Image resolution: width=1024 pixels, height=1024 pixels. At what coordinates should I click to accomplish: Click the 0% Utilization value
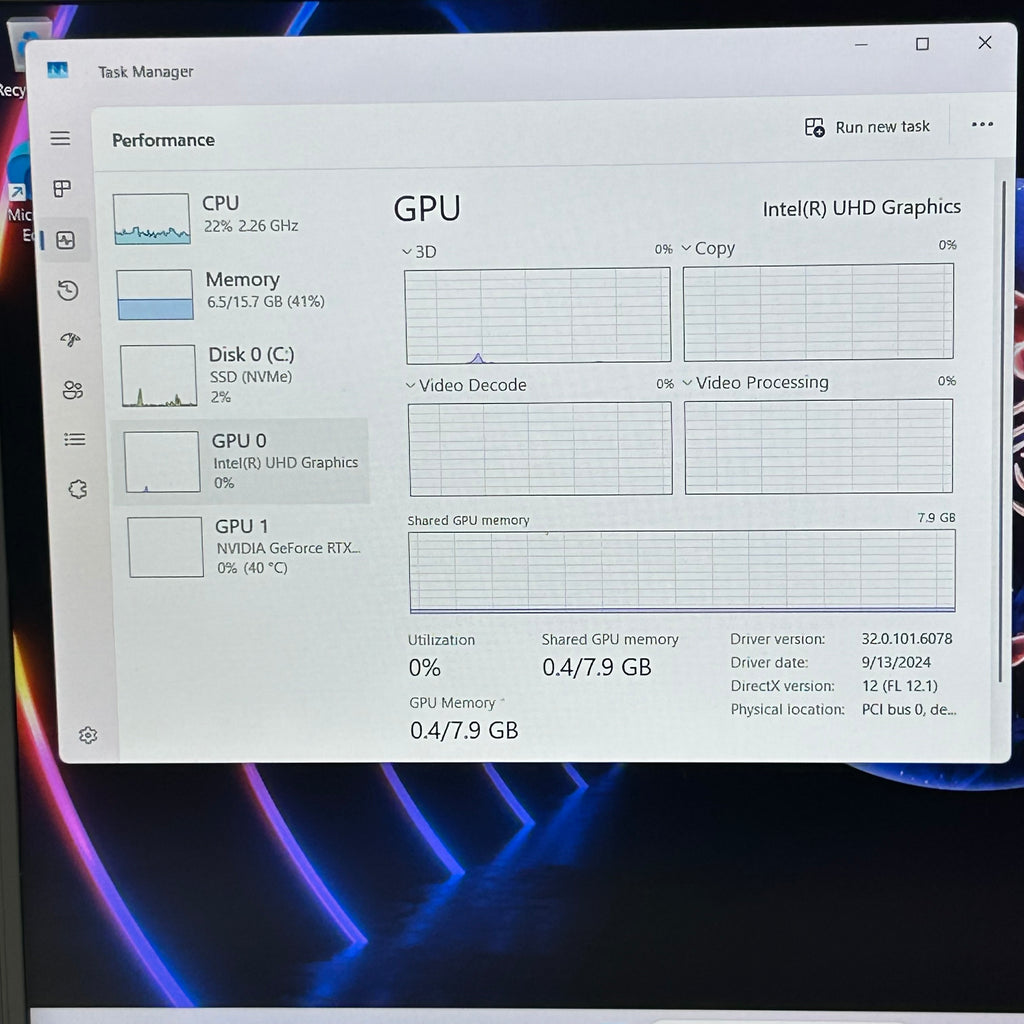pos(424,667)
